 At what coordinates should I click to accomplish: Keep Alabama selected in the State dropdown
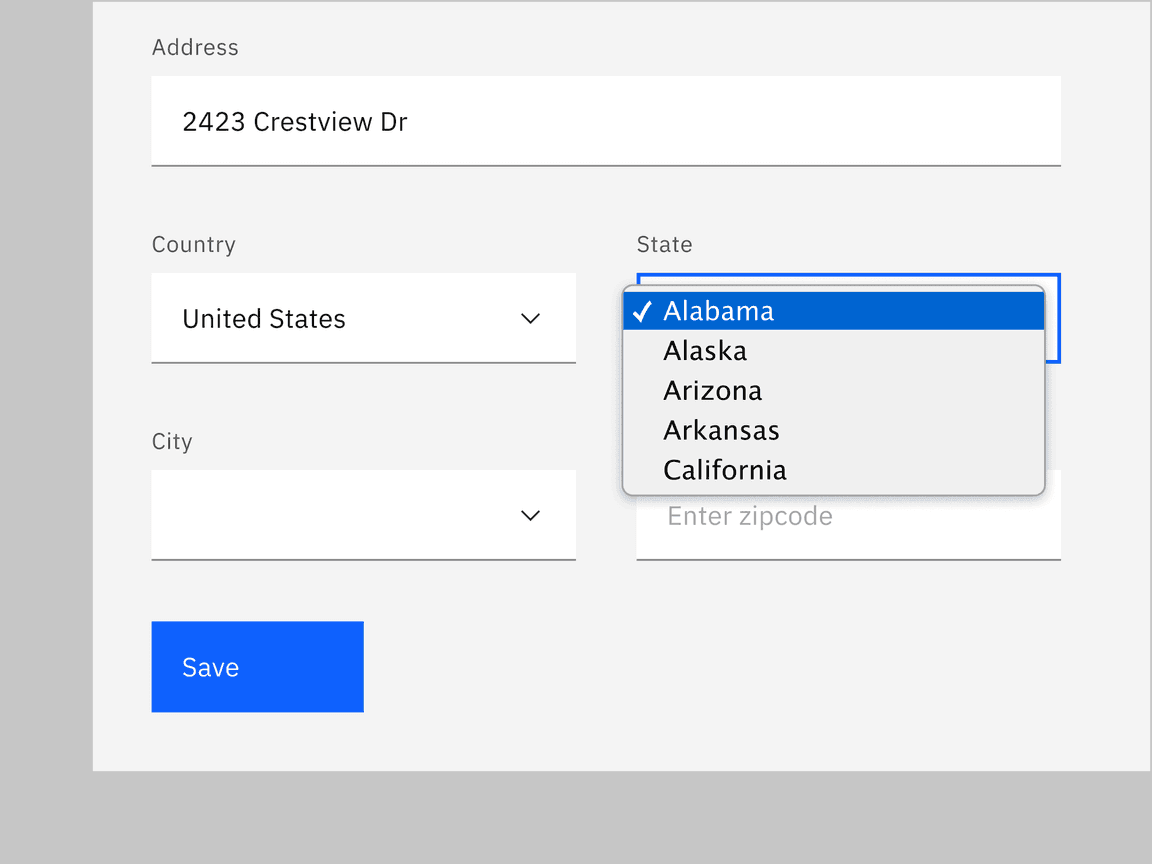(x=718, y=311)
